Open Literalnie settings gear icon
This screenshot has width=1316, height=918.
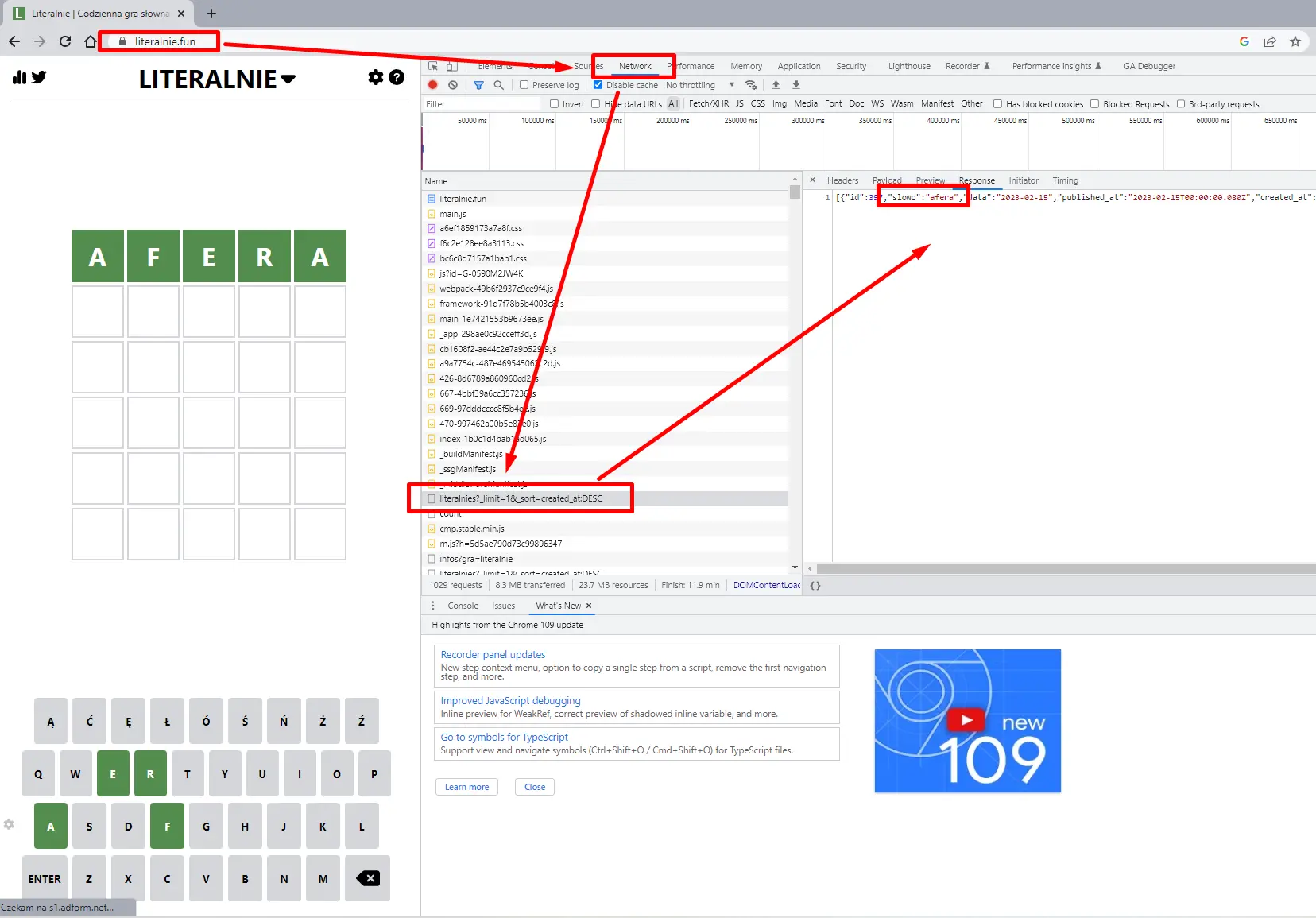pyautogui.click(x=376, y=77)
